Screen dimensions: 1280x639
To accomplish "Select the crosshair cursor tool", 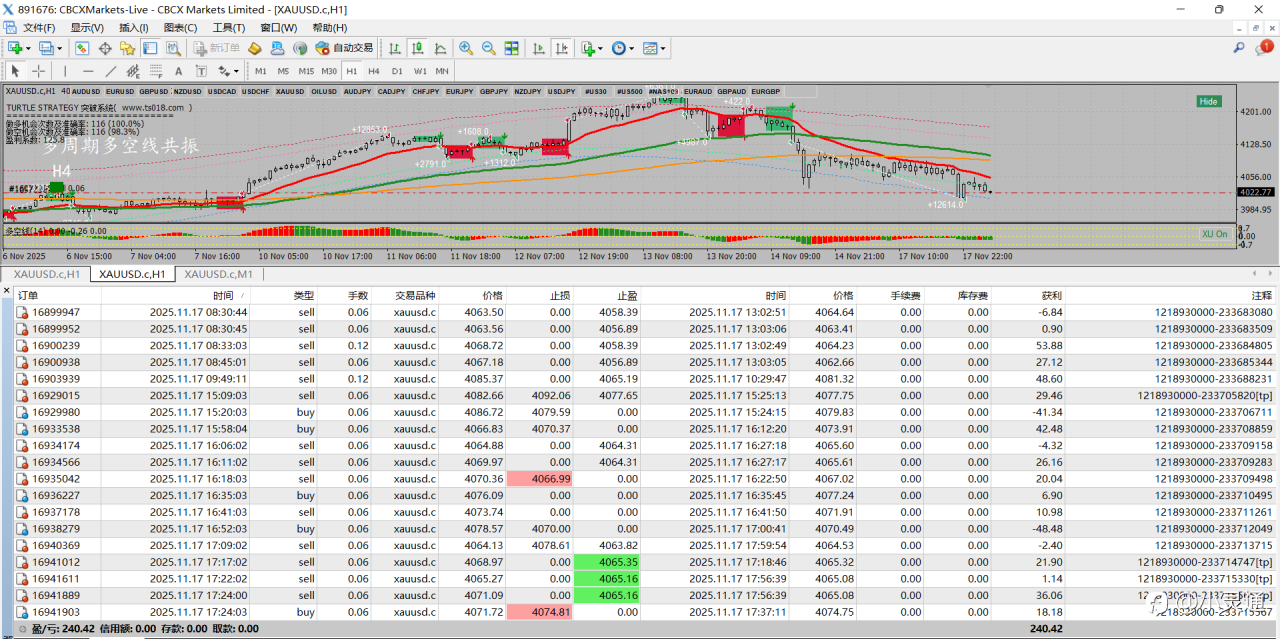I will pos(39,71).
